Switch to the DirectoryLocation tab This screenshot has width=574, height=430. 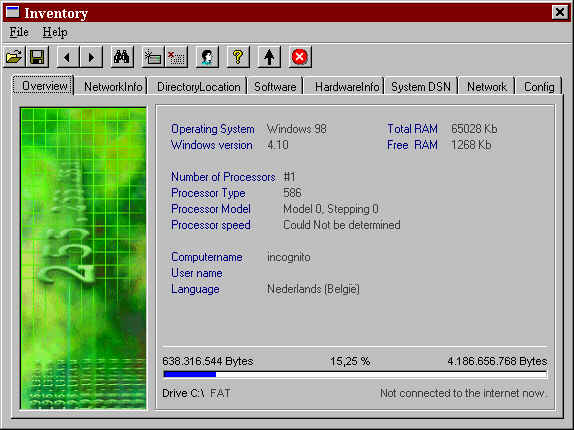[x=198, y=87]
